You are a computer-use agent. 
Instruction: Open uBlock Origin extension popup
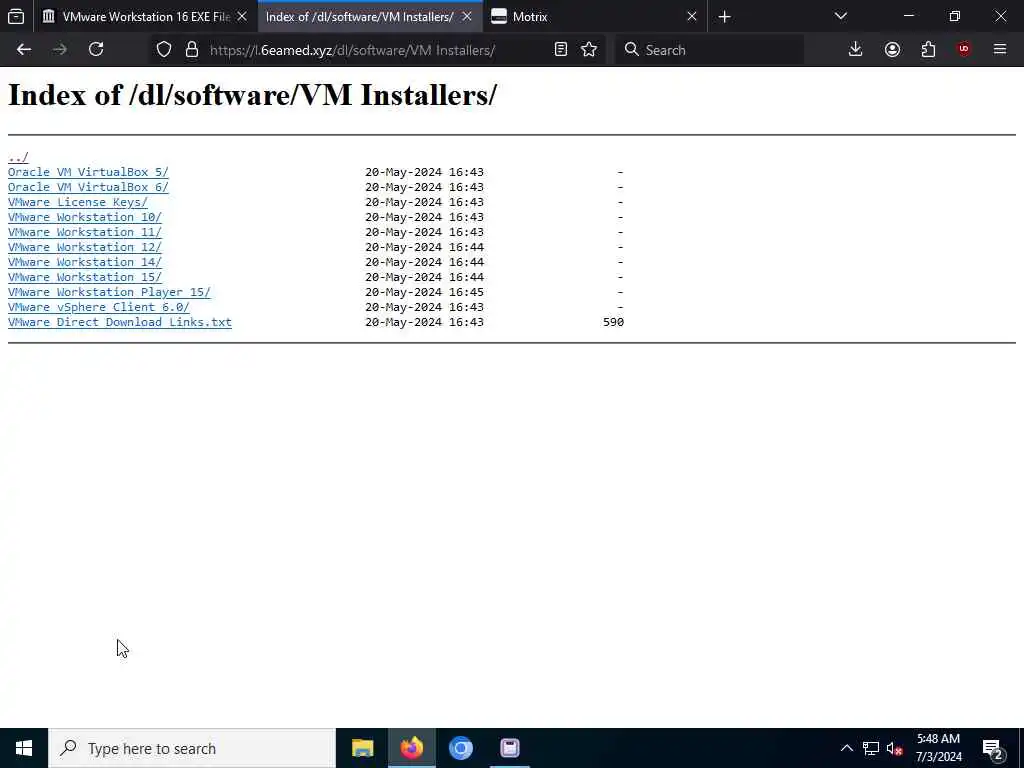tap(964, 50)
